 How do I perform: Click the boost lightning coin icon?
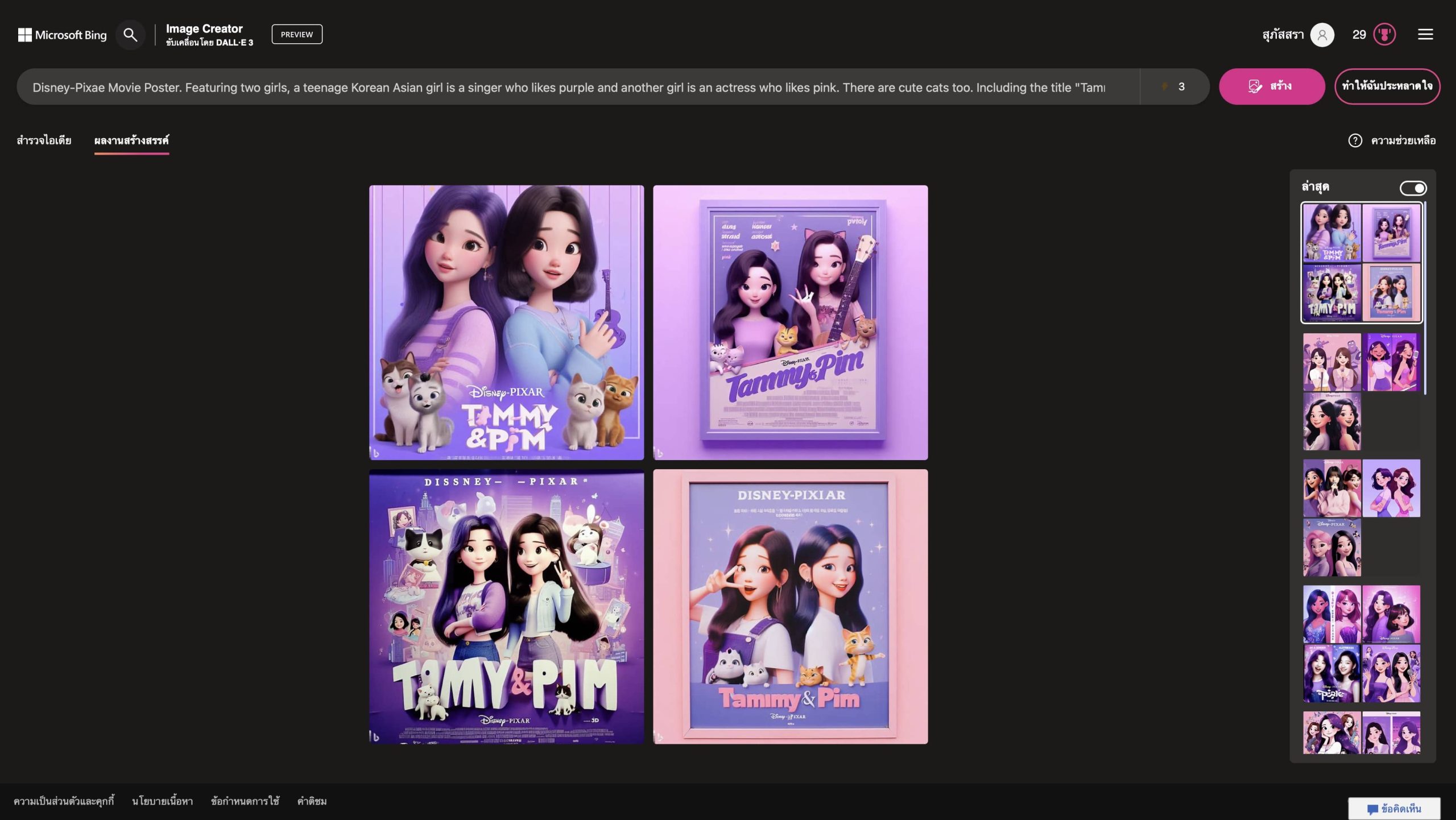click(1164, 86)
